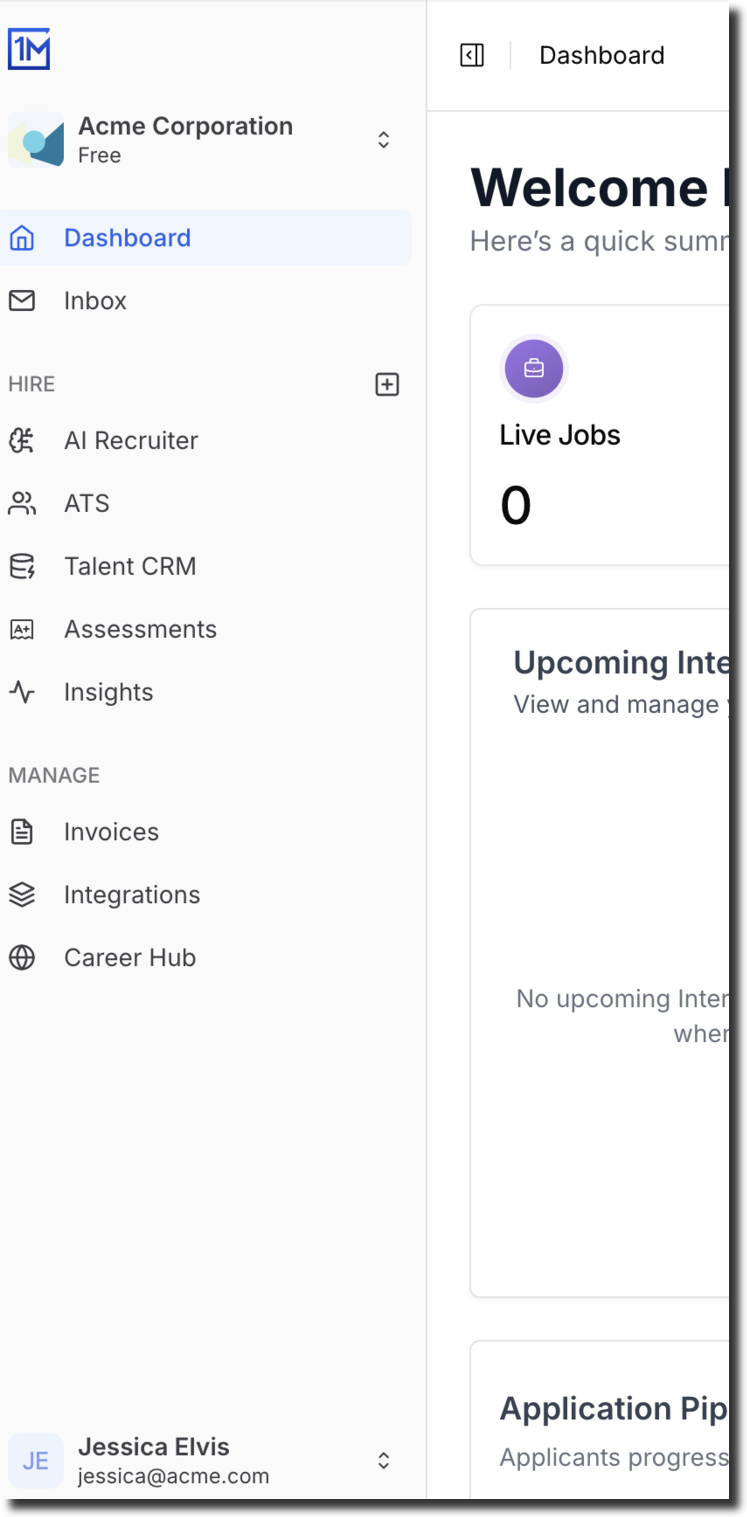Viewport: 747px width, 1517px height.
Task: Open the Invoices page
Action: [206, 832]
